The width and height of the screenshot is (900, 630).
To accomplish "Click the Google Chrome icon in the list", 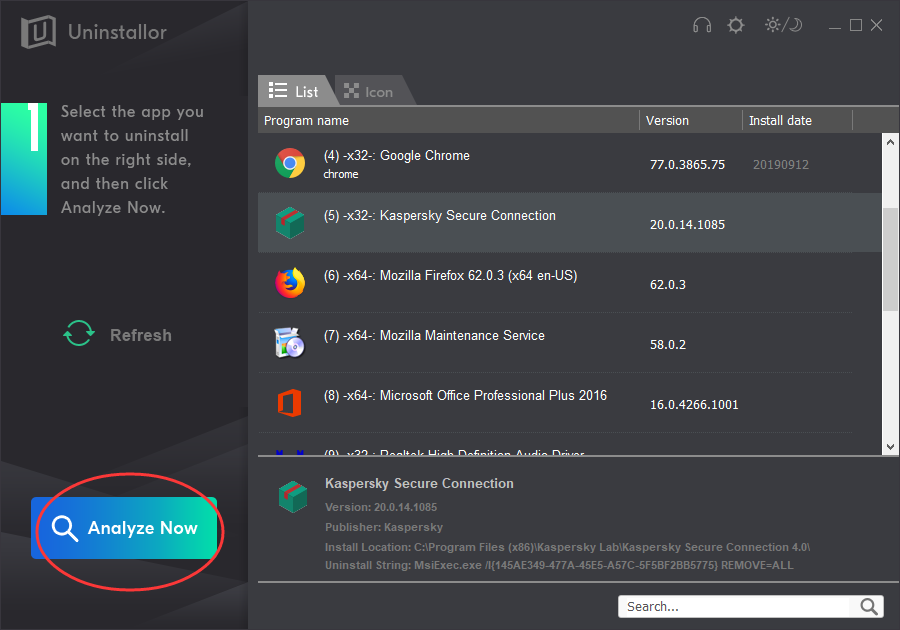I will tap(290, 164).
